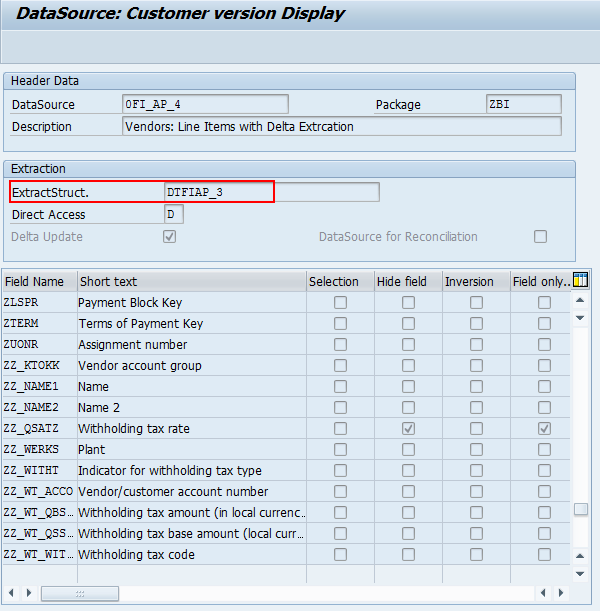The width and height of the screenshot is (600, 611).
Task: Select the ZZ_WERKS field name cell
Action: tap(39, 450)
